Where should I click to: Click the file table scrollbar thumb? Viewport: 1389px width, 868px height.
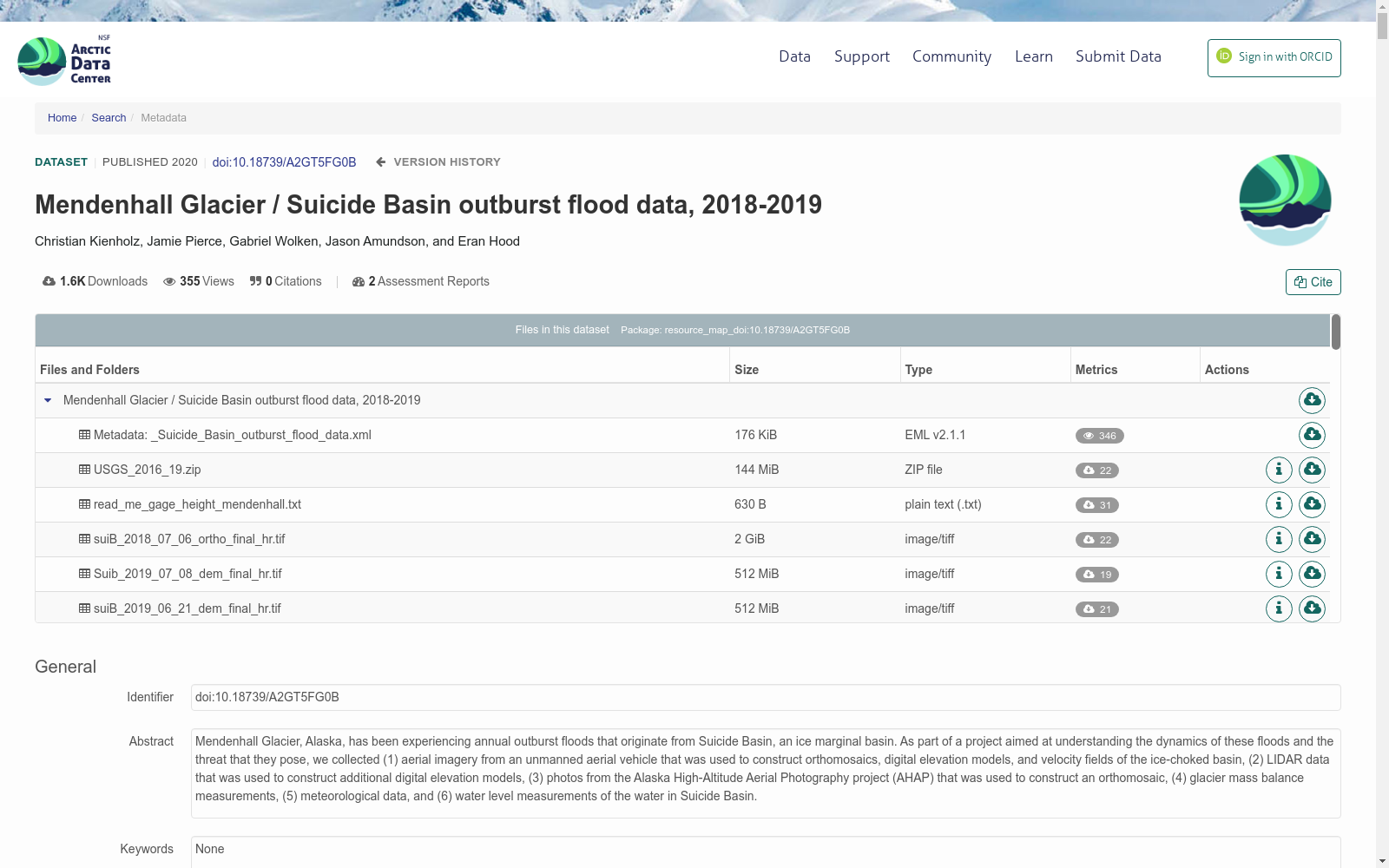click(x=1335, y=332)
